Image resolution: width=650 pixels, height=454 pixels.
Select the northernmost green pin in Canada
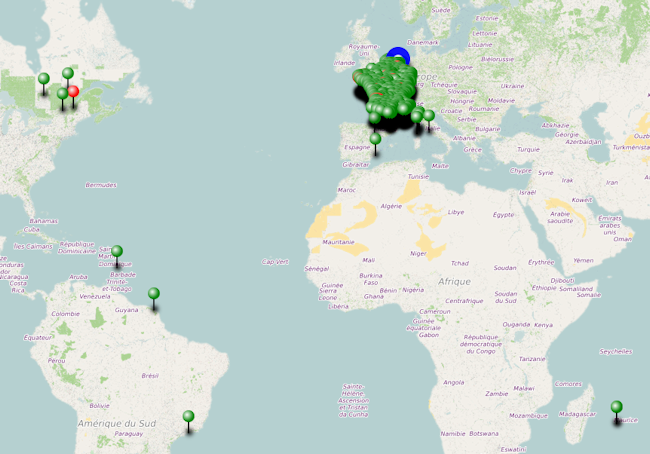click(68, 73)
